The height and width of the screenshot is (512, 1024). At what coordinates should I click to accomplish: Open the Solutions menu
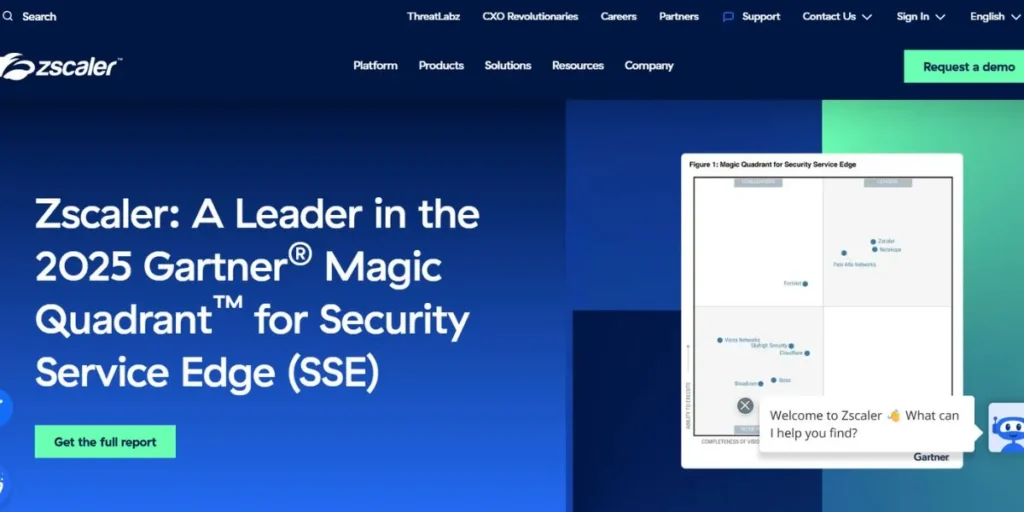[x=507, y=65]
